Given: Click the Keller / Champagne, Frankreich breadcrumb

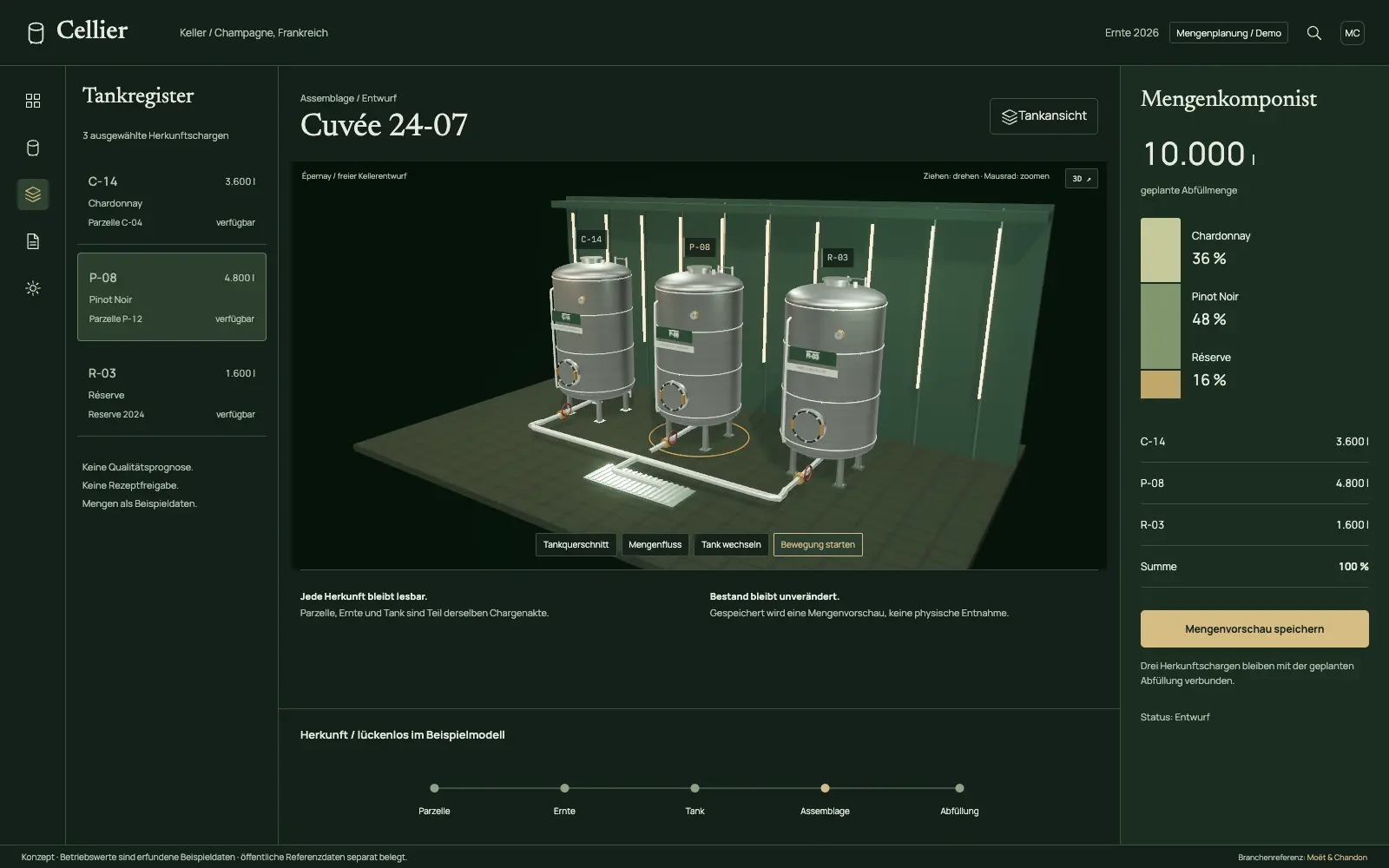Looking at the screenshot, I should [x=253, y=33].
